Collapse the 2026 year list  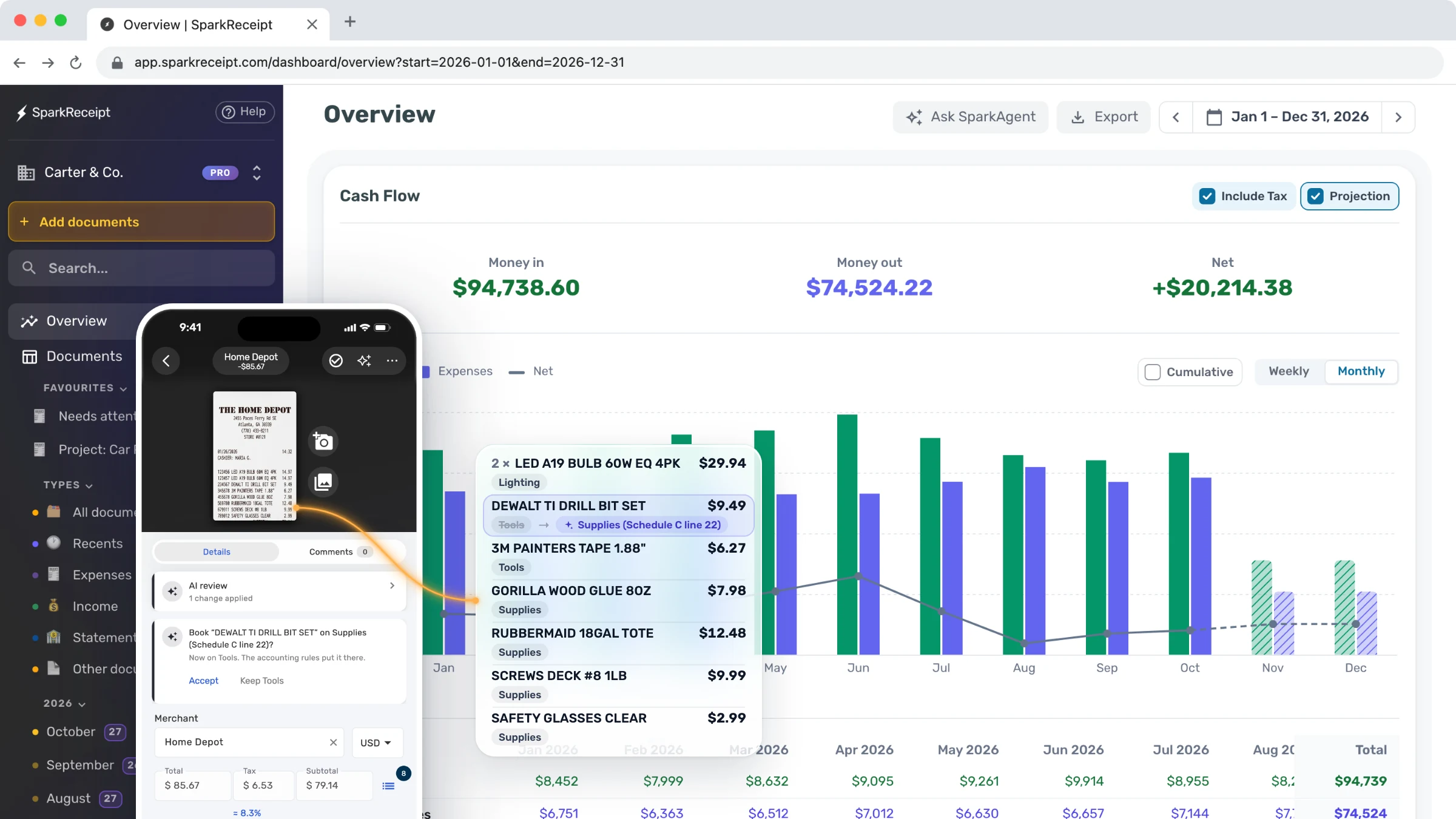(64, 704)
